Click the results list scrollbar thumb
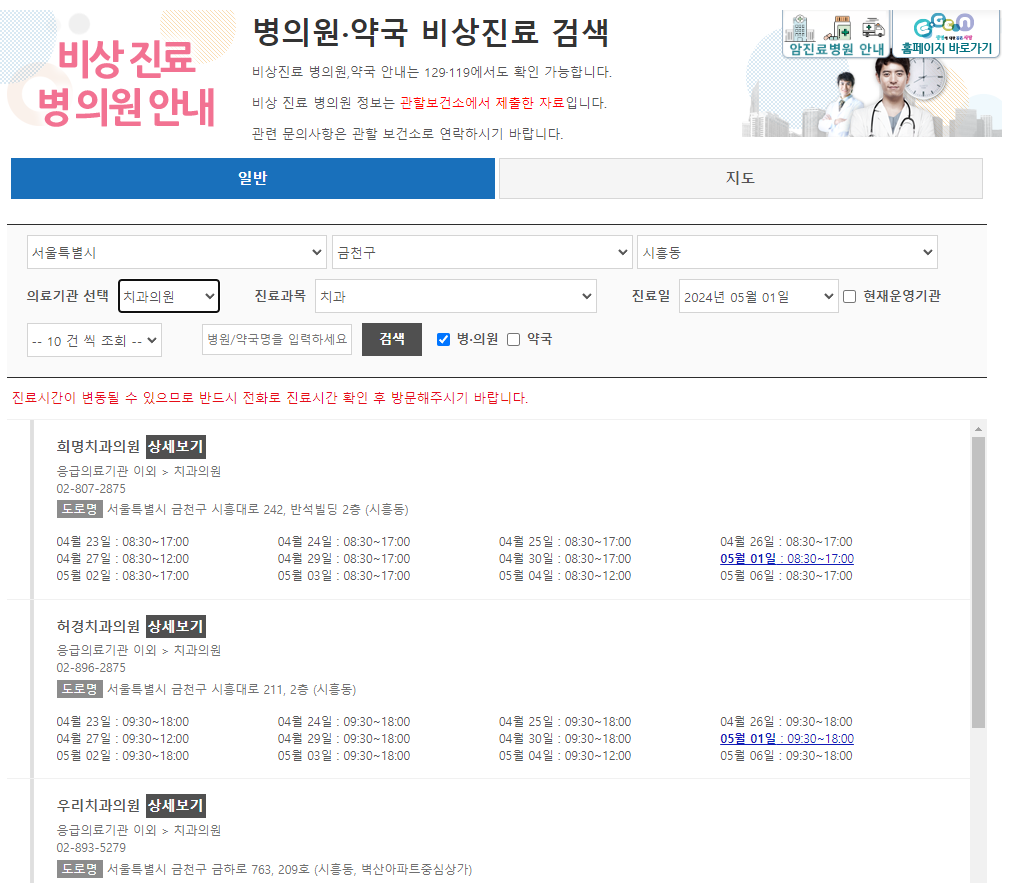The height and width of the screenshot is (883, 1022). click(978, 582)
